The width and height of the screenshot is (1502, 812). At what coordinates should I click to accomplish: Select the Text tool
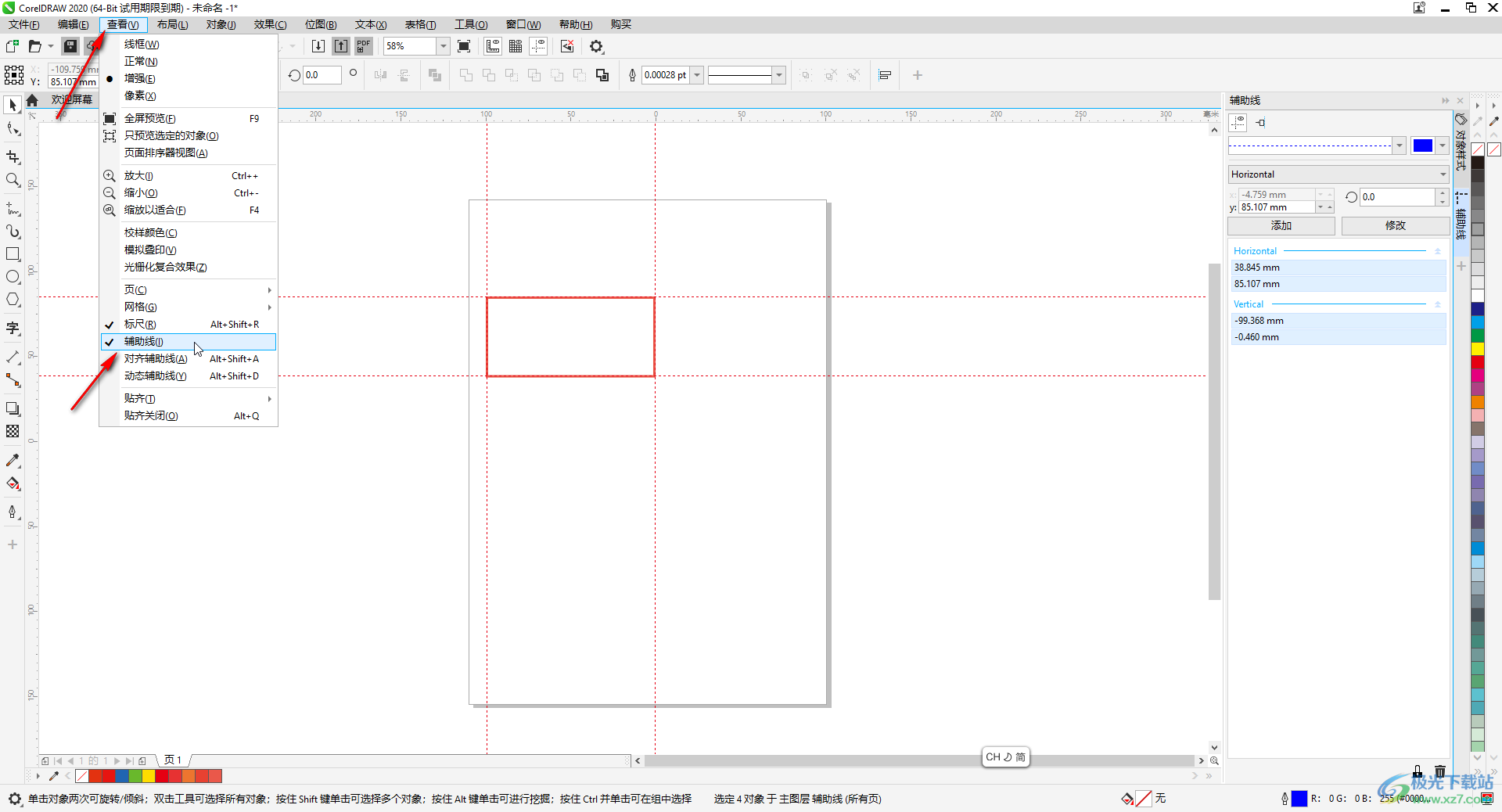point(13,329)
